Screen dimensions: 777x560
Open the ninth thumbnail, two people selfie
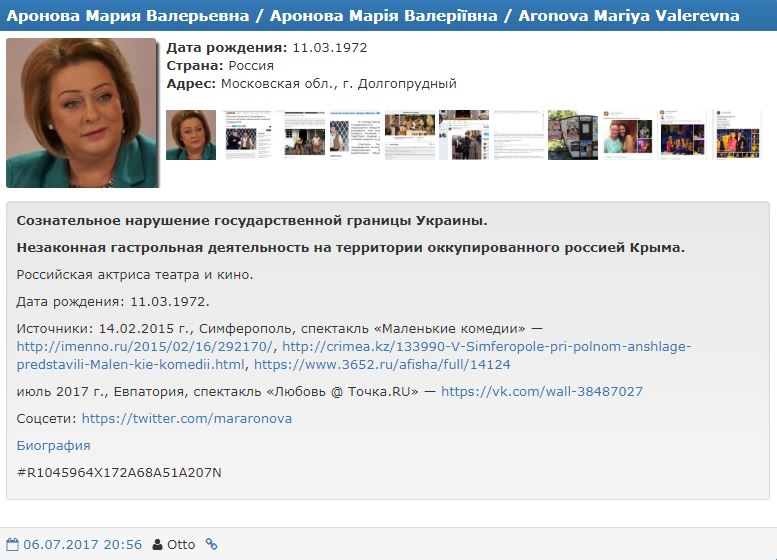pyautogui.click(x=627, y=135)
